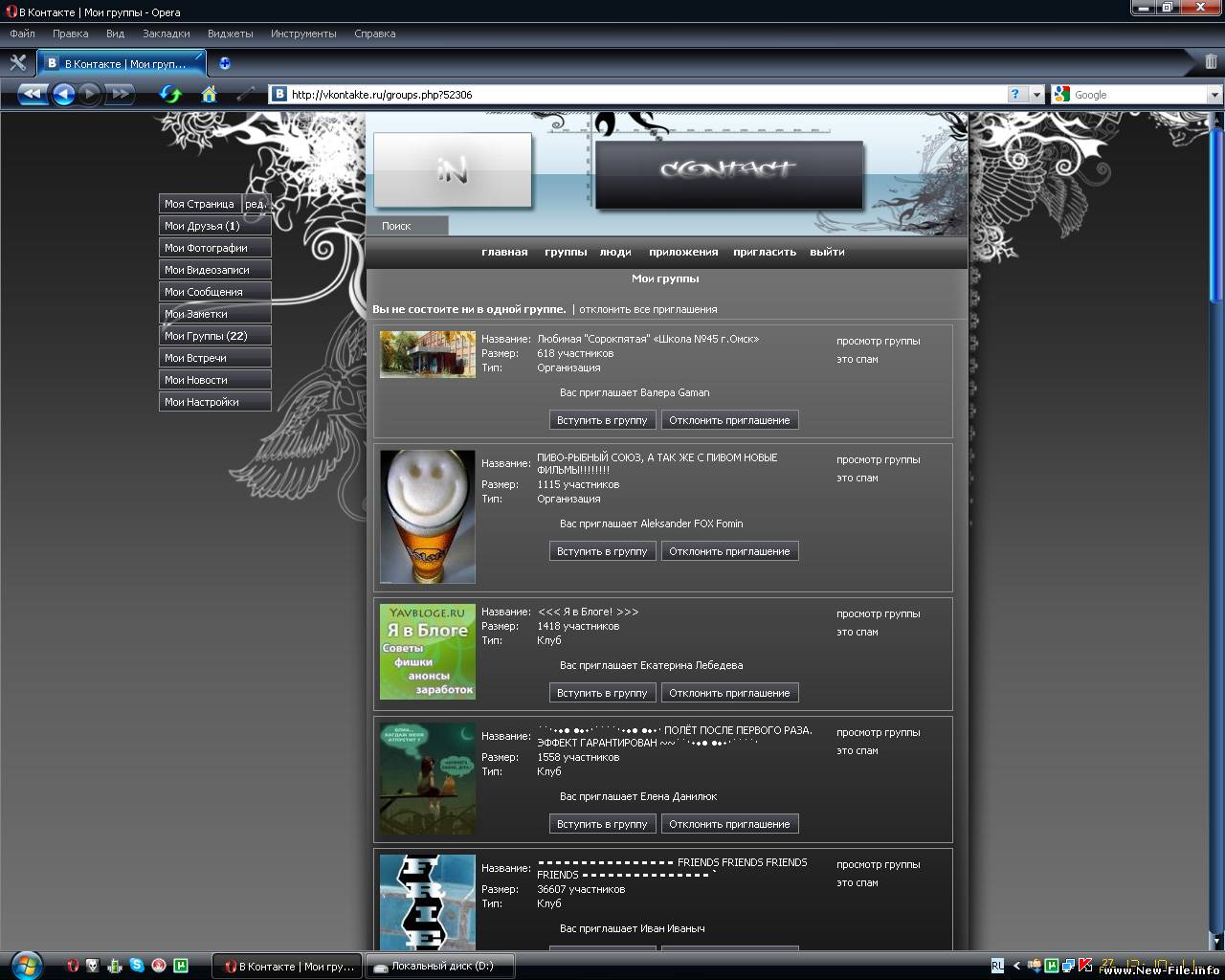Expand the address bar history dropdown

pyautogui.click(x=1036, y=95)
